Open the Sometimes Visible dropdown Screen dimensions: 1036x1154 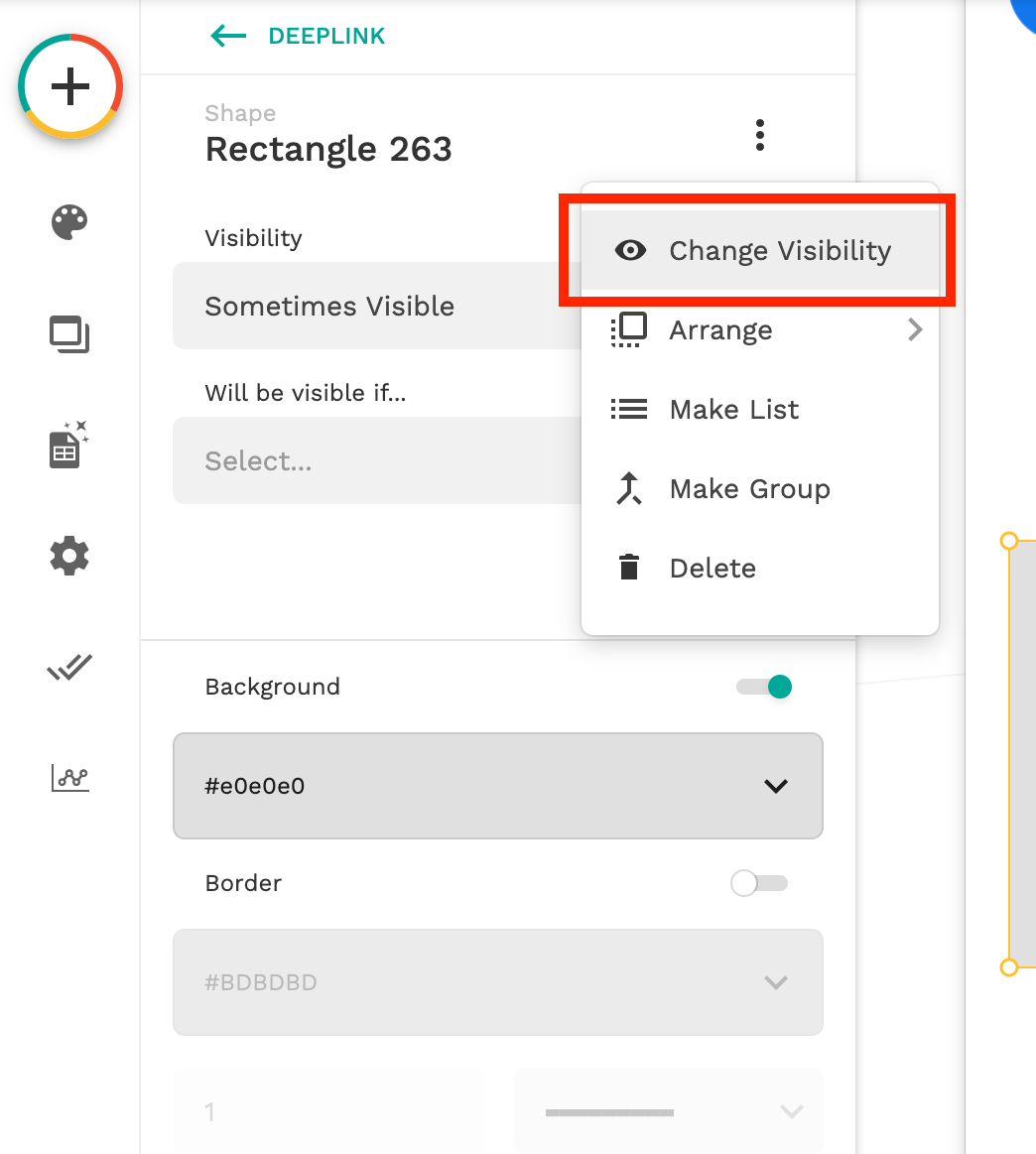click(x=375, y=306)
